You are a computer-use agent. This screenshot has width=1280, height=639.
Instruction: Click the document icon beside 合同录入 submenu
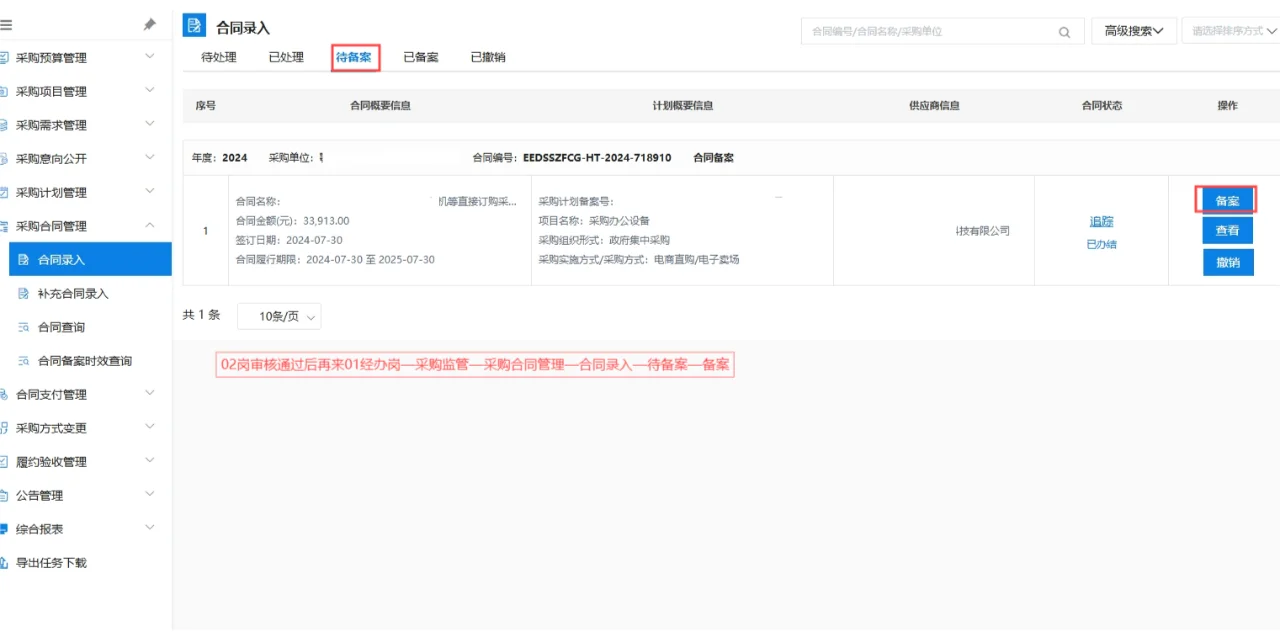(24, 260)
